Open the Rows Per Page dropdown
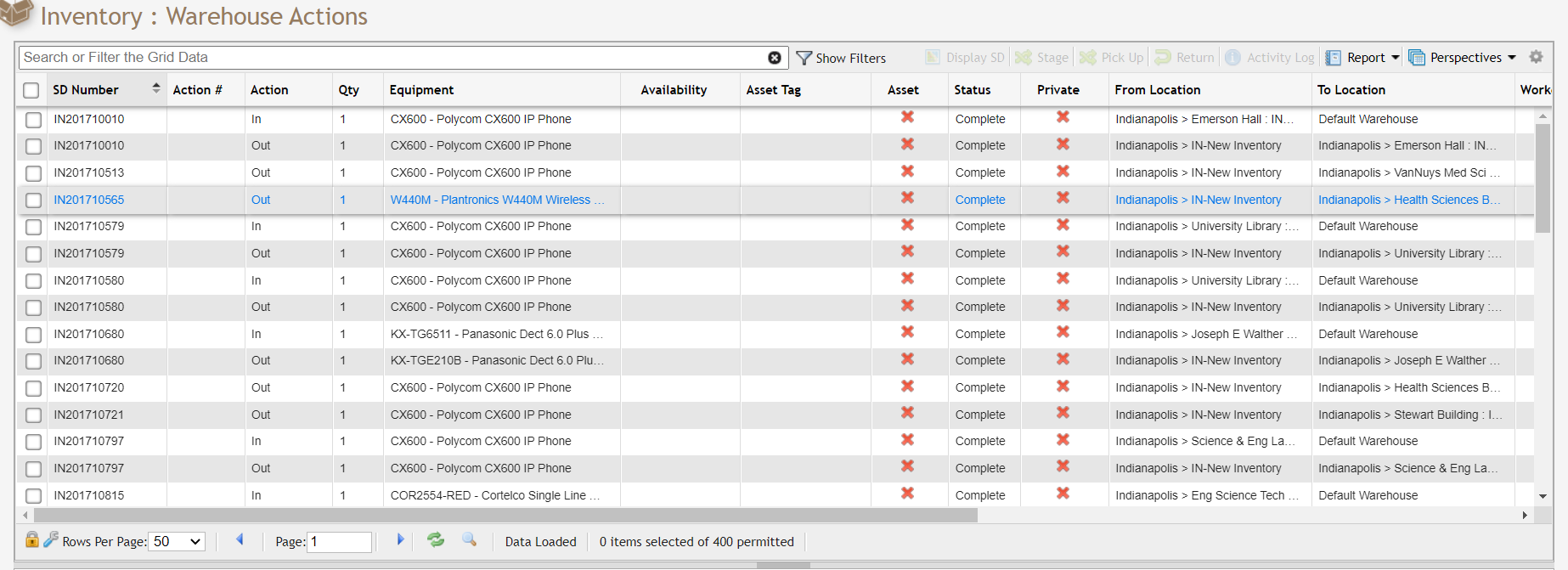Screen dimensions: 1568x570 177,542
